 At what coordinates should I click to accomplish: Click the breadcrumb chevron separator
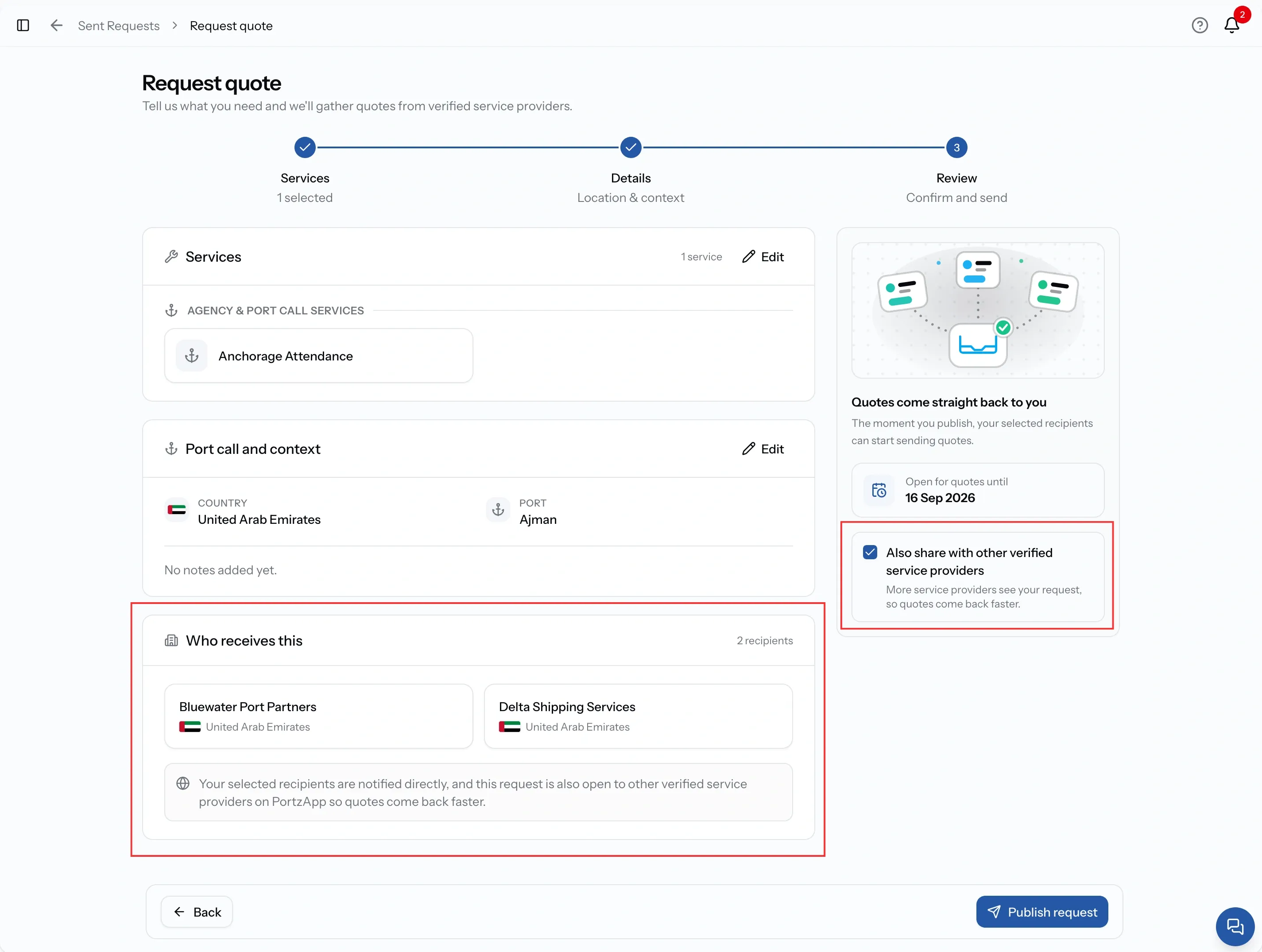pos(174,26)
